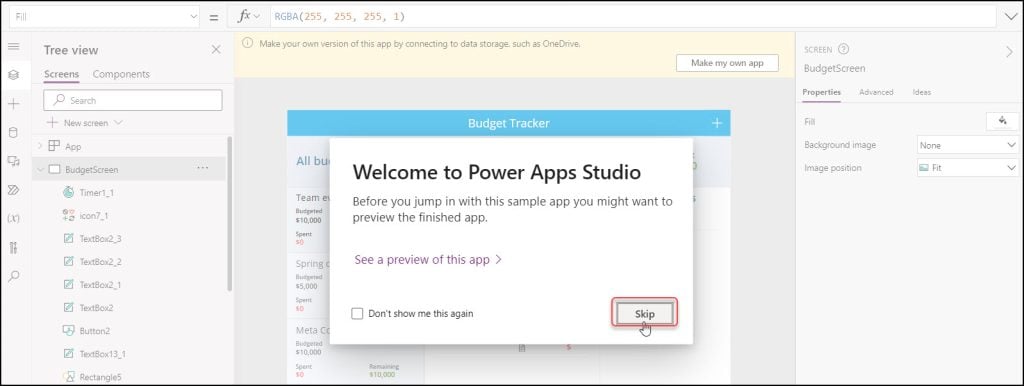Image resolution: width=1024 pixels, height=386 pixels.
Task: Open the New screen dropdown
Action: pos(84,123)
